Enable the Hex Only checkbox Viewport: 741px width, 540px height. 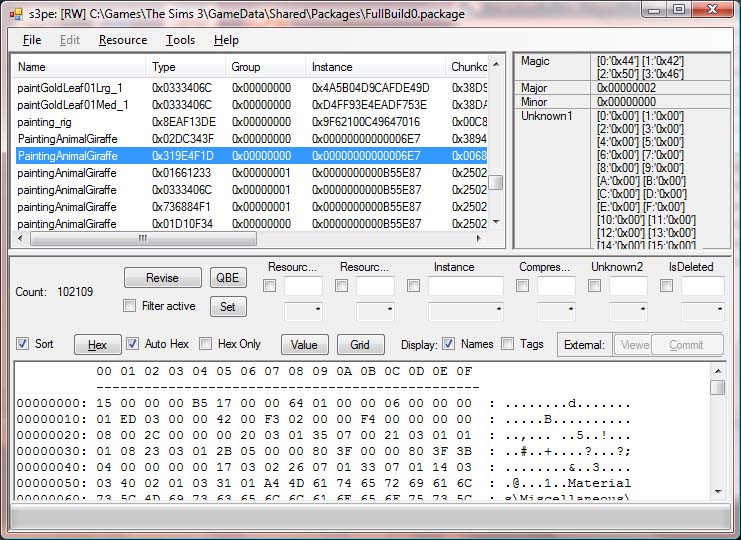tap(206, 344)
